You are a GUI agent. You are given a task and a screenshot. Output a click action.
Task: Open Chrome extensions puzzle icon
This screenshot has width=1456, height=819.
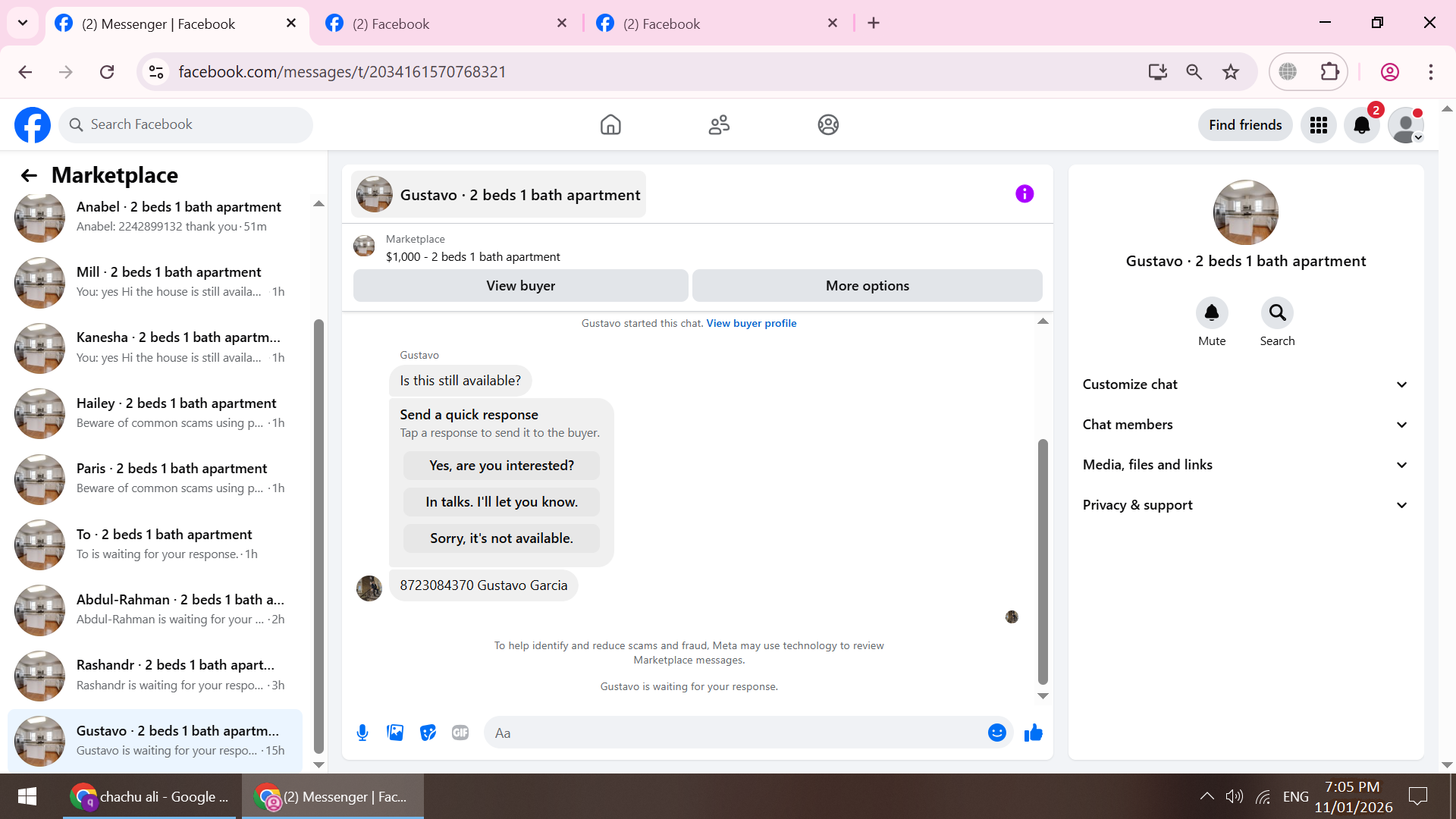(1330, 72)
